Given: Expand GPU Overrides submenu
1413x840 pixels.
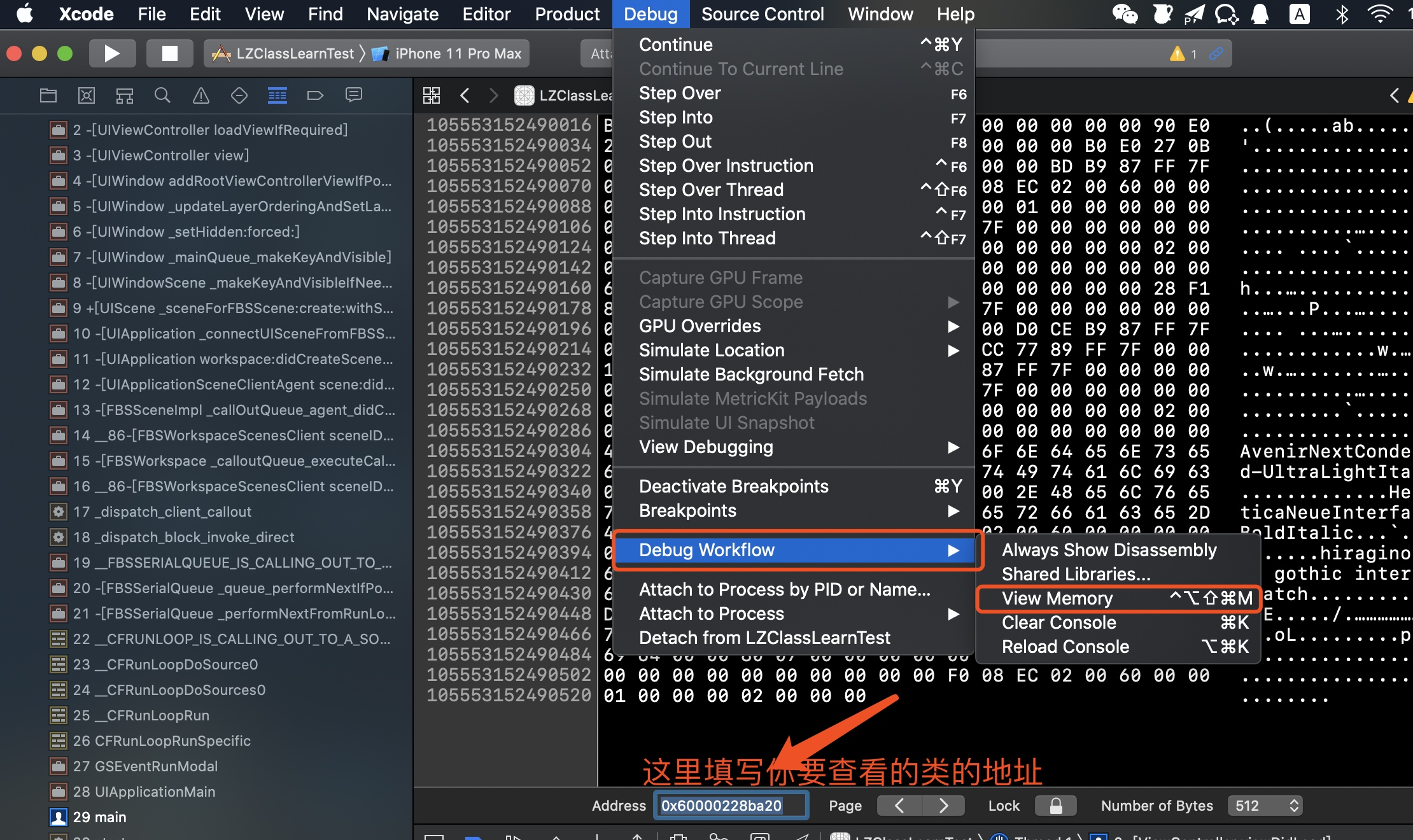Looking at the screenshot, I should pyautogui.click(x=794, y=326).
